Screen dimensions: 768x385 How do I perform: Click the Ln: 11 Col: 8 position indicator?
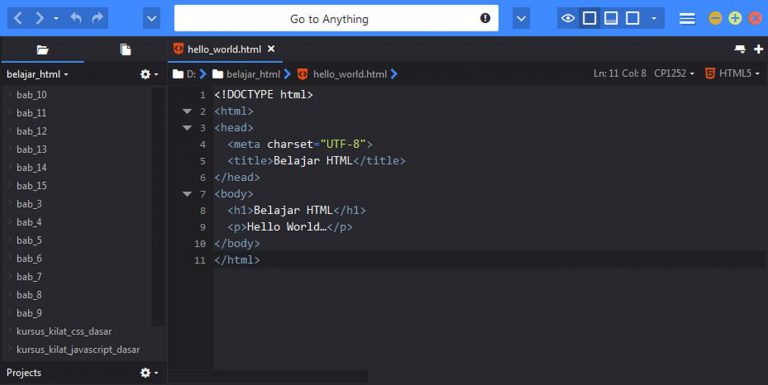coord(620,73)
